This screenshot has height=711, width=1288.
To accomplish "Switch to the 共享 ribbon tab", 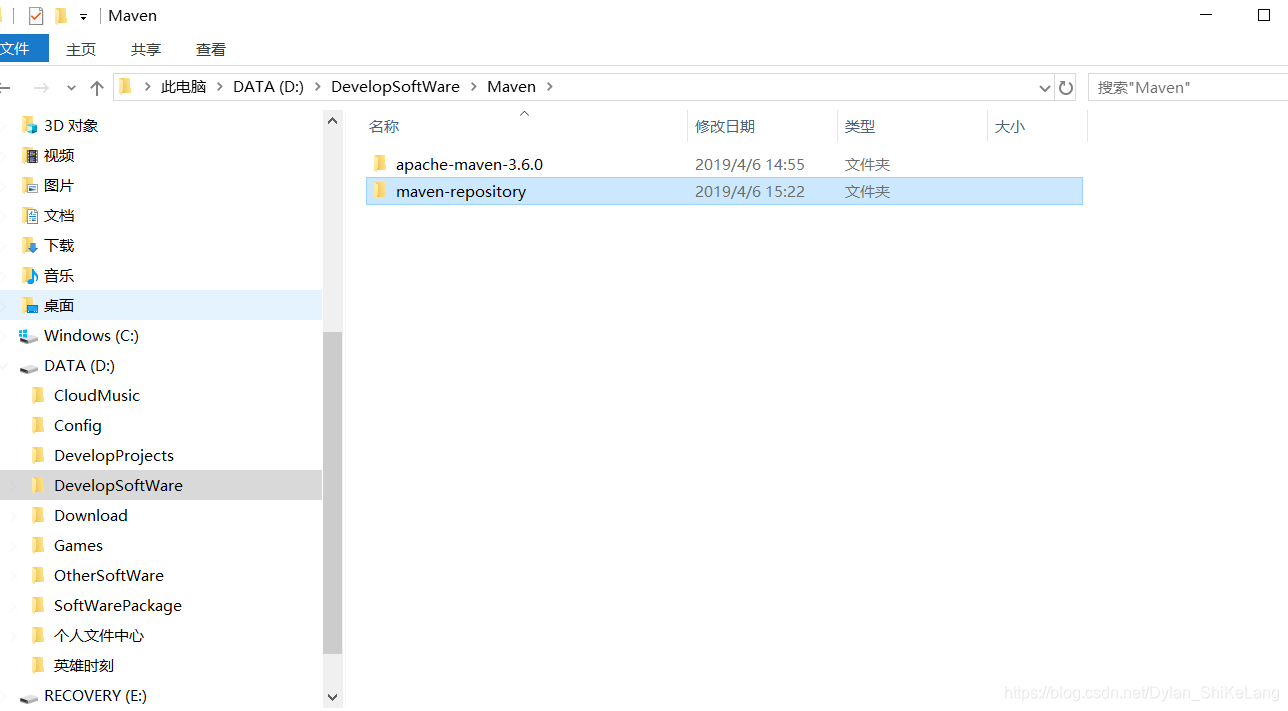I will (x=146, y=49).
